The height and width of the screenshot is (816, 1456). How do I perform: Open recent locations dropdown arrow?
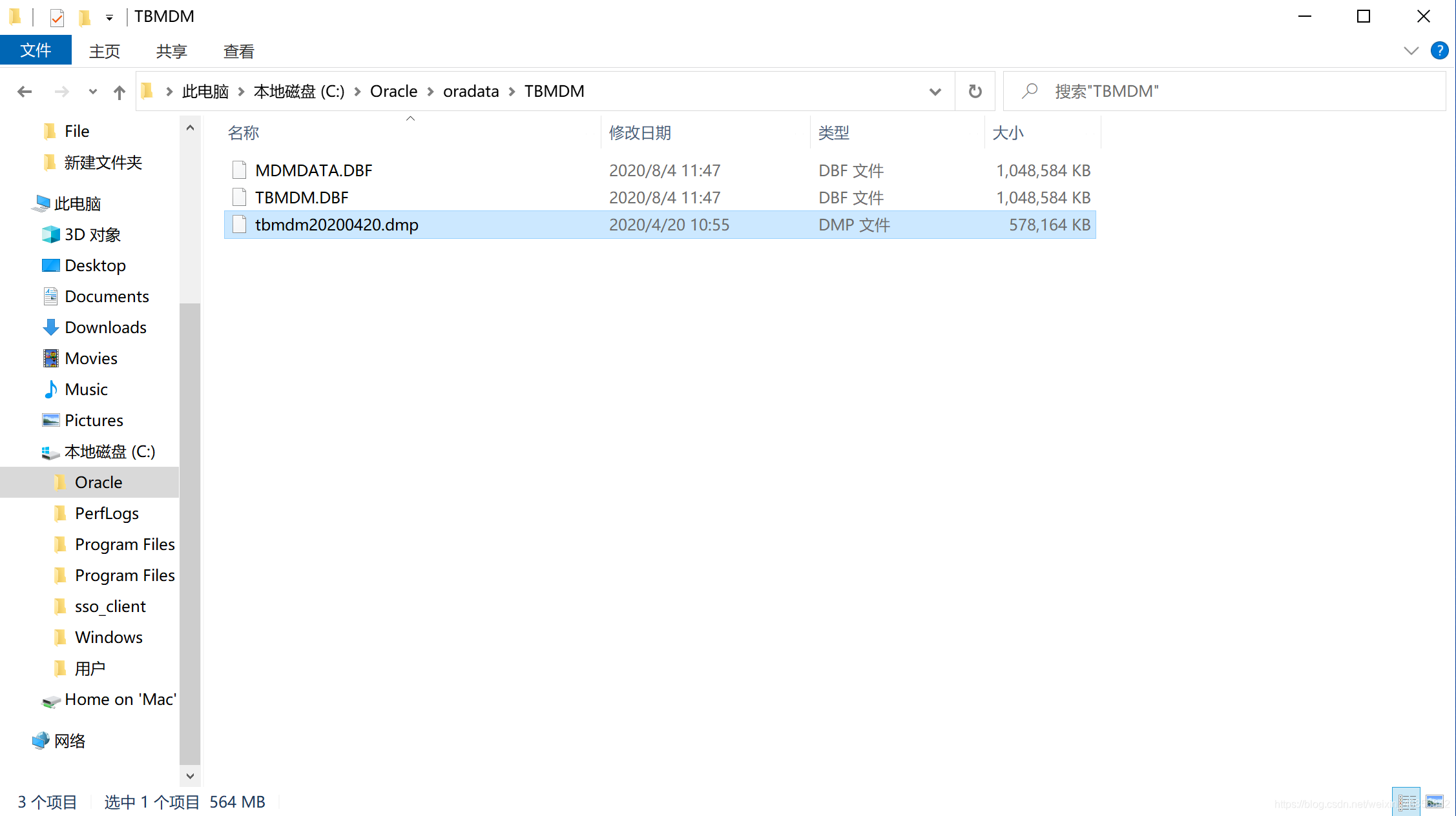click(92, 92)
